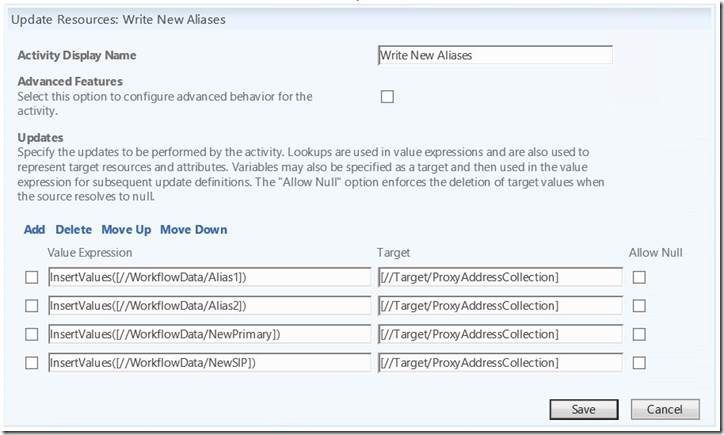724x435 pixels.
Task: Select the Alias1 row checkbox
Action: (31, 278)
